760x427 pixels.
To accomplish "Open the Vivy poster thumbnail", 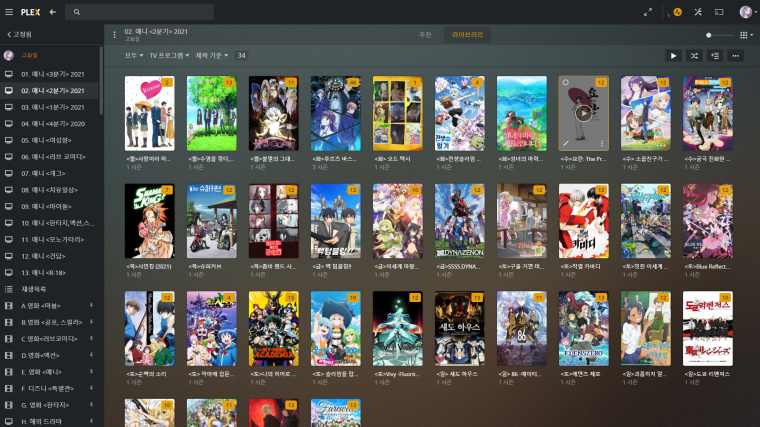I will click(397, 329).
